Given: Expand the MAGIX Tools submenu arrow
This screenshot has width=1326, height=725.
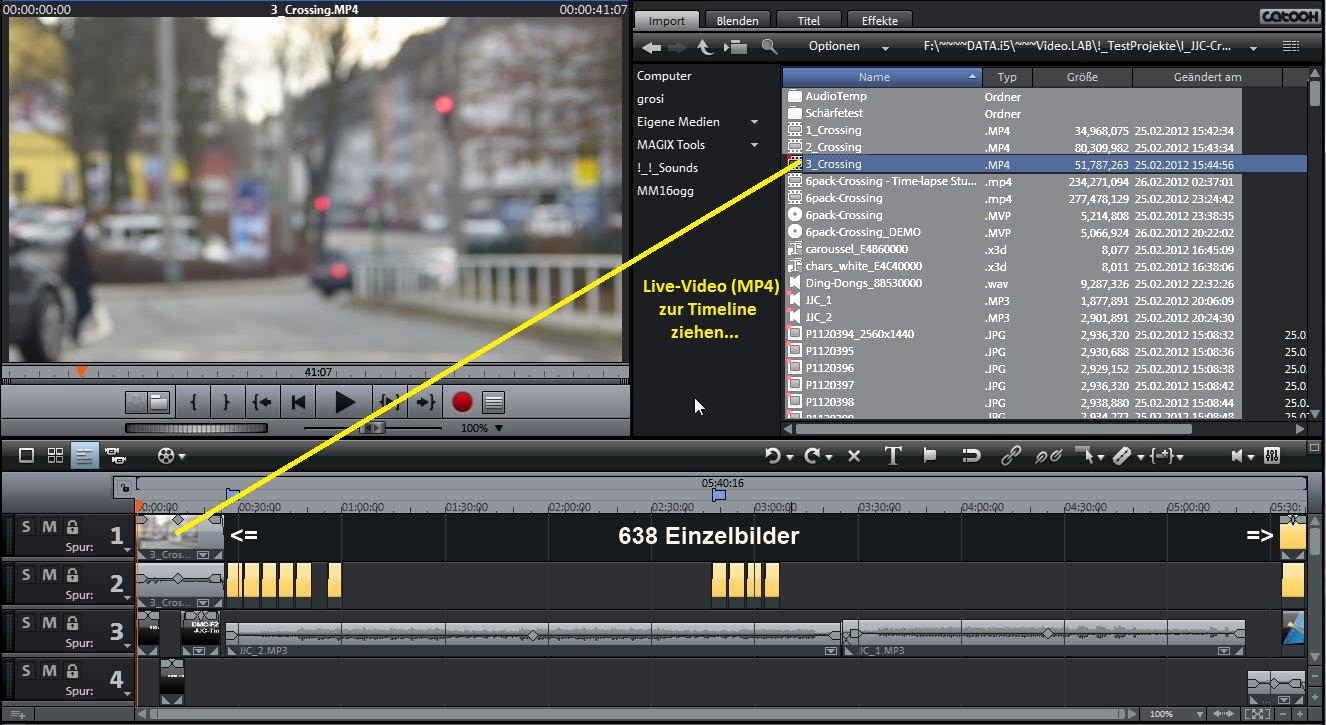Looking at the screenshot, I should point(755,145).
